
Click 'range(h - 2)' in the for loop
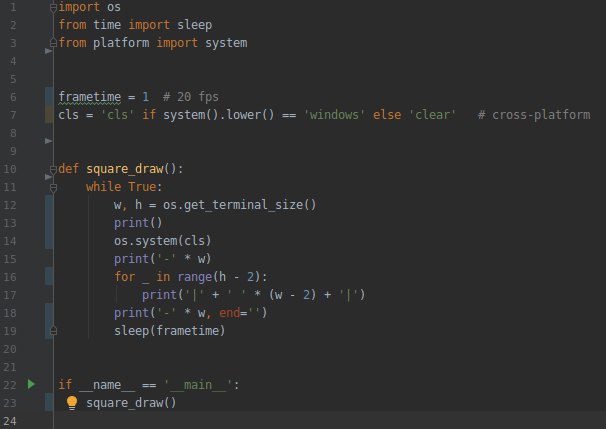[x=222, y=277]
